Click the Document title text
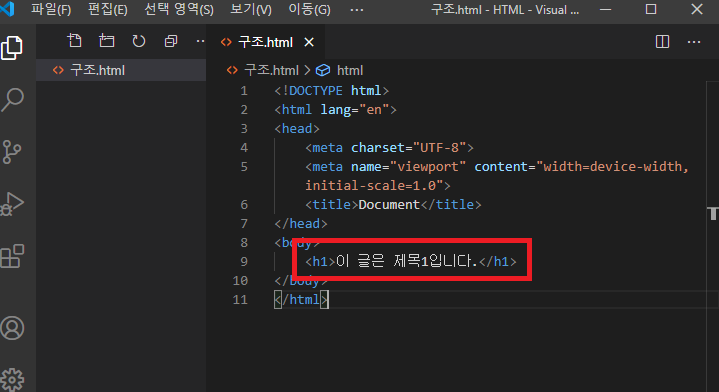The image size is (719, 392). (389, 204)
